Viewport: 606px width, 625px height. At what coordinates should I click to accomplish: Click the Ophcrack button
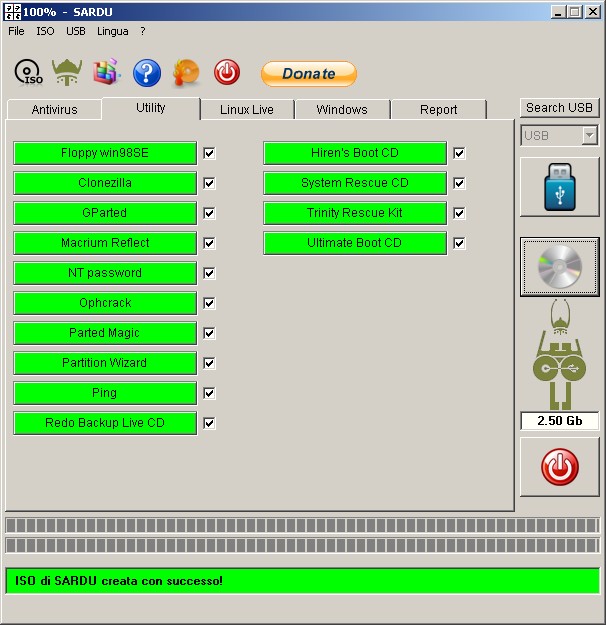(105, 303)
